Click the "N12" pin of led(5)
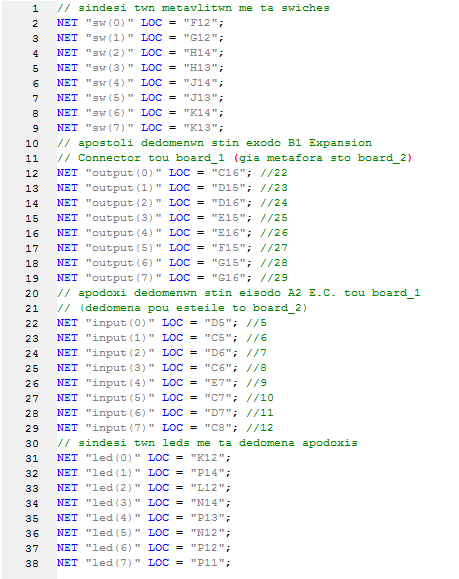 (x=207, y=533)
